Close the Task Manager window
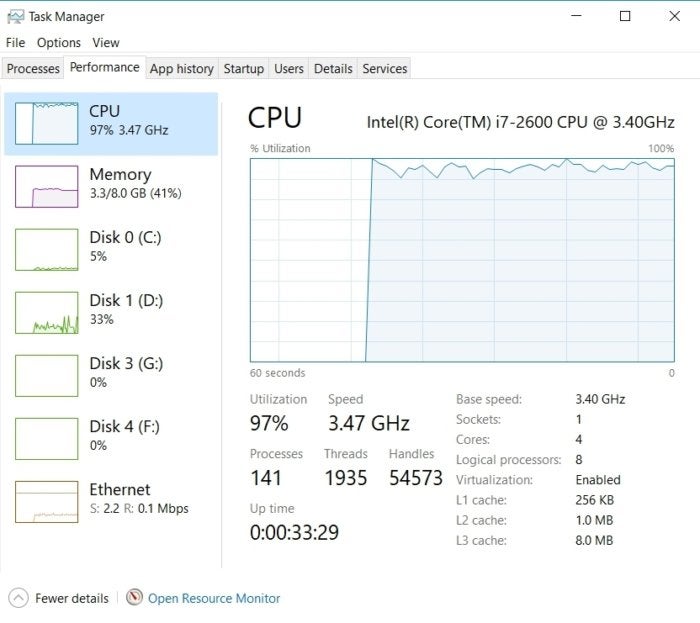The height and width of the screenshot is (623, 700). (x=674, y=17)
